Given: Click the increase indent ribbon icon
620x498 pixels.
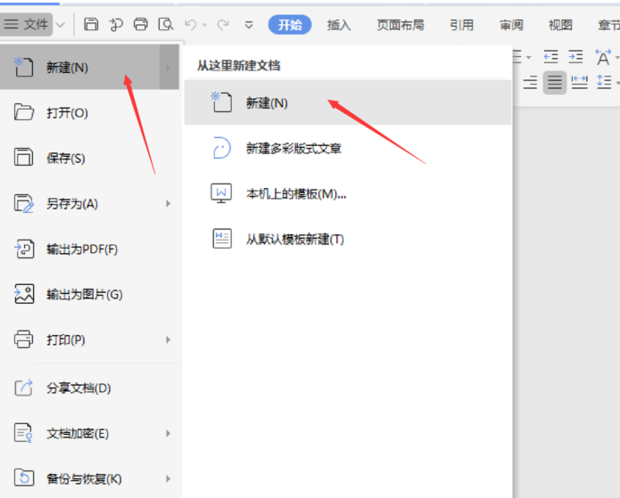Looking at the screenshot, I should pyautogui.click(x=575, y=57).
